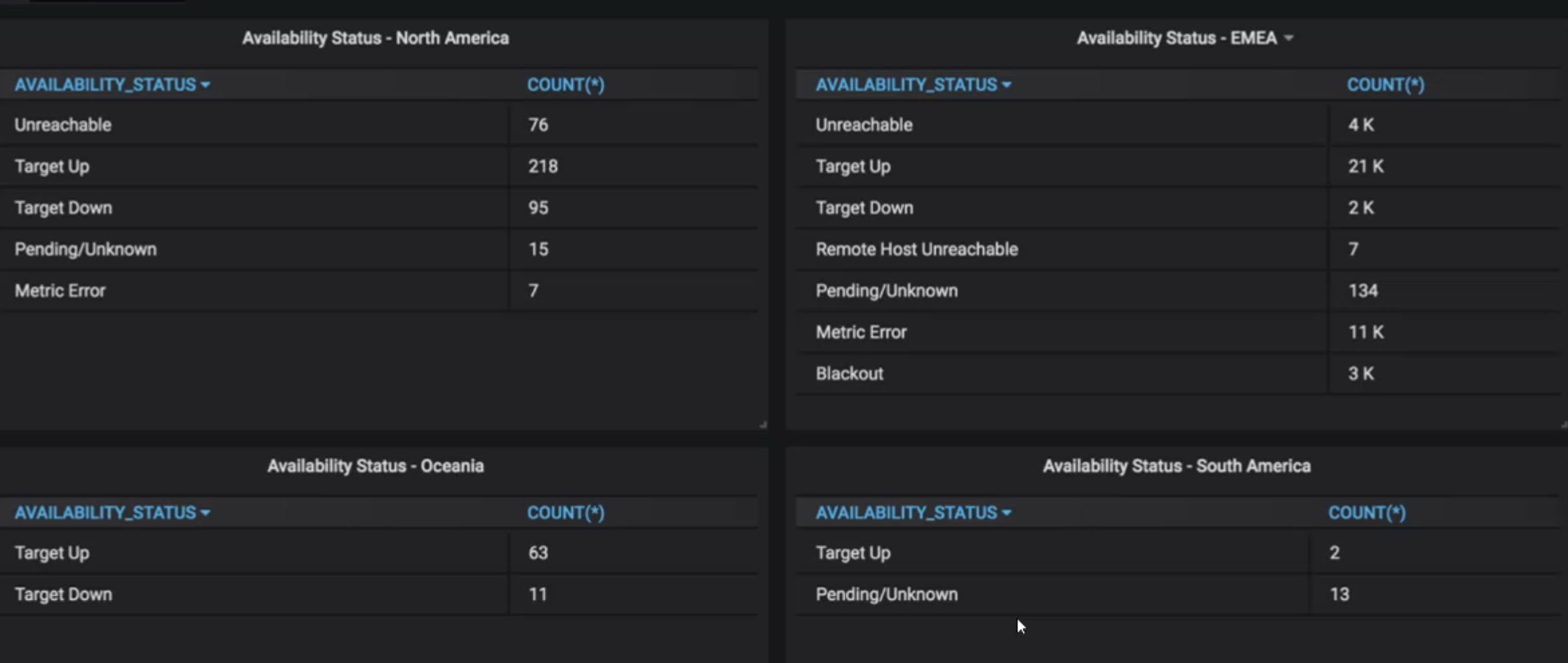
Task: Click Pending/Unknown row in South America table
Action: (1178, 595)
